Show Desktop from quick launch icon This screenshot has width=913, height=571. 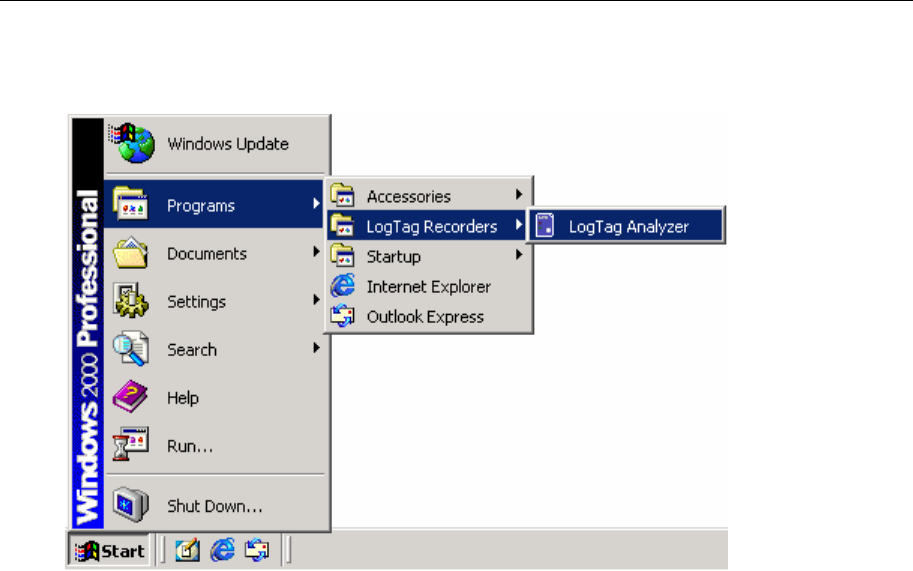pyautogui.click(x=187, y=549)
